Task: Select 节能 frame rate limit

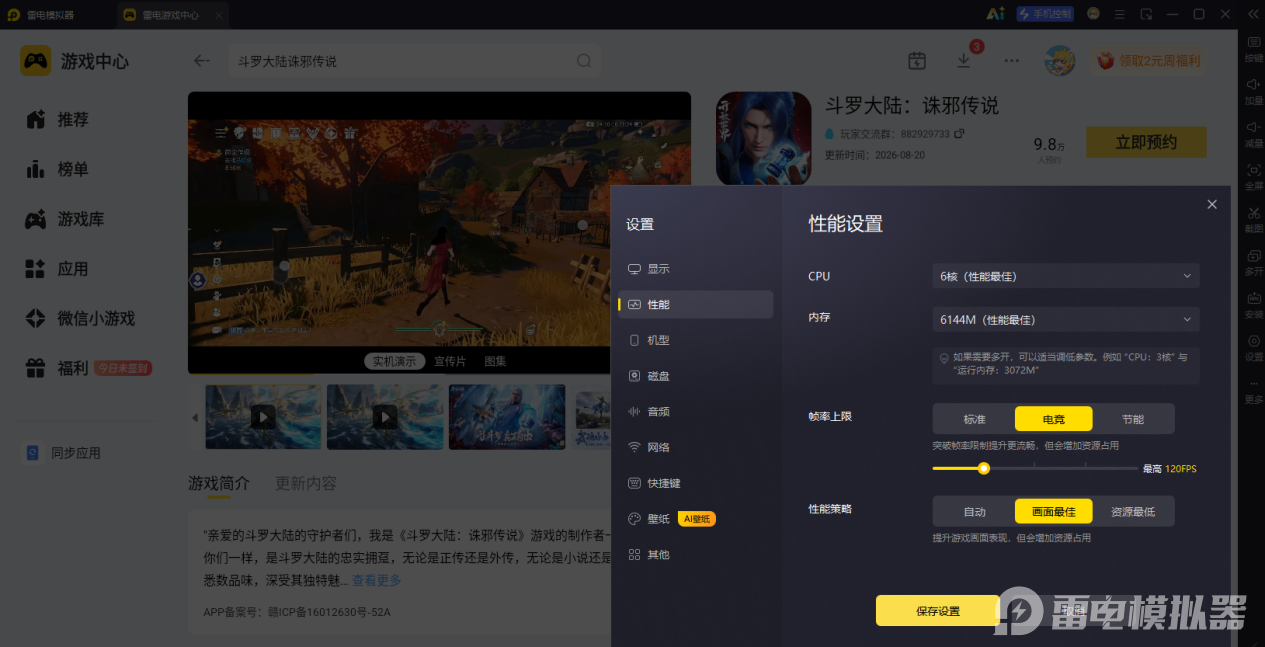Action: coord(1133,419)
